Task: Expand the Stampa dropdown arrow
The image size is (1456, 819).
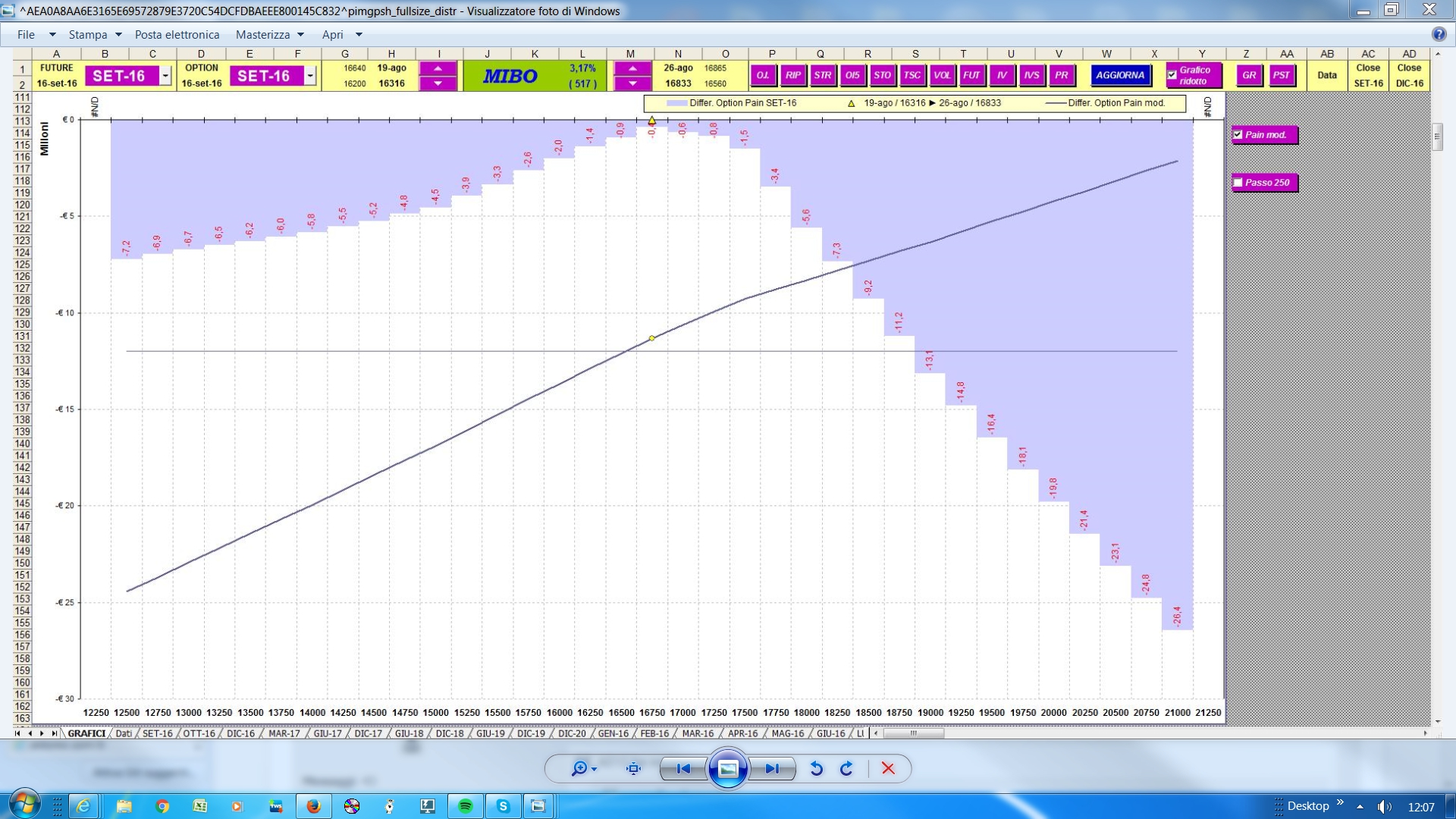Action: point(118,35)
